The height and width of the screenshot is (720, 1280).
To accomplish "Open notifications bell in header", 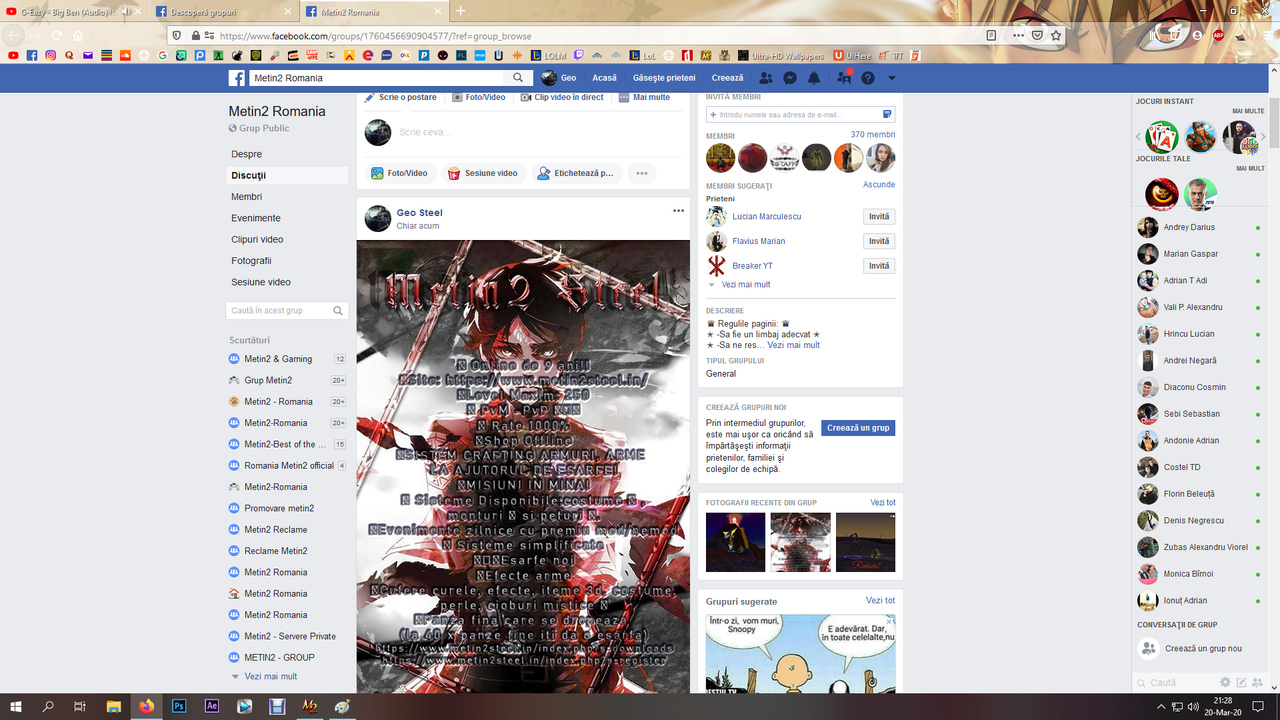I will click(x=814, y=78).
